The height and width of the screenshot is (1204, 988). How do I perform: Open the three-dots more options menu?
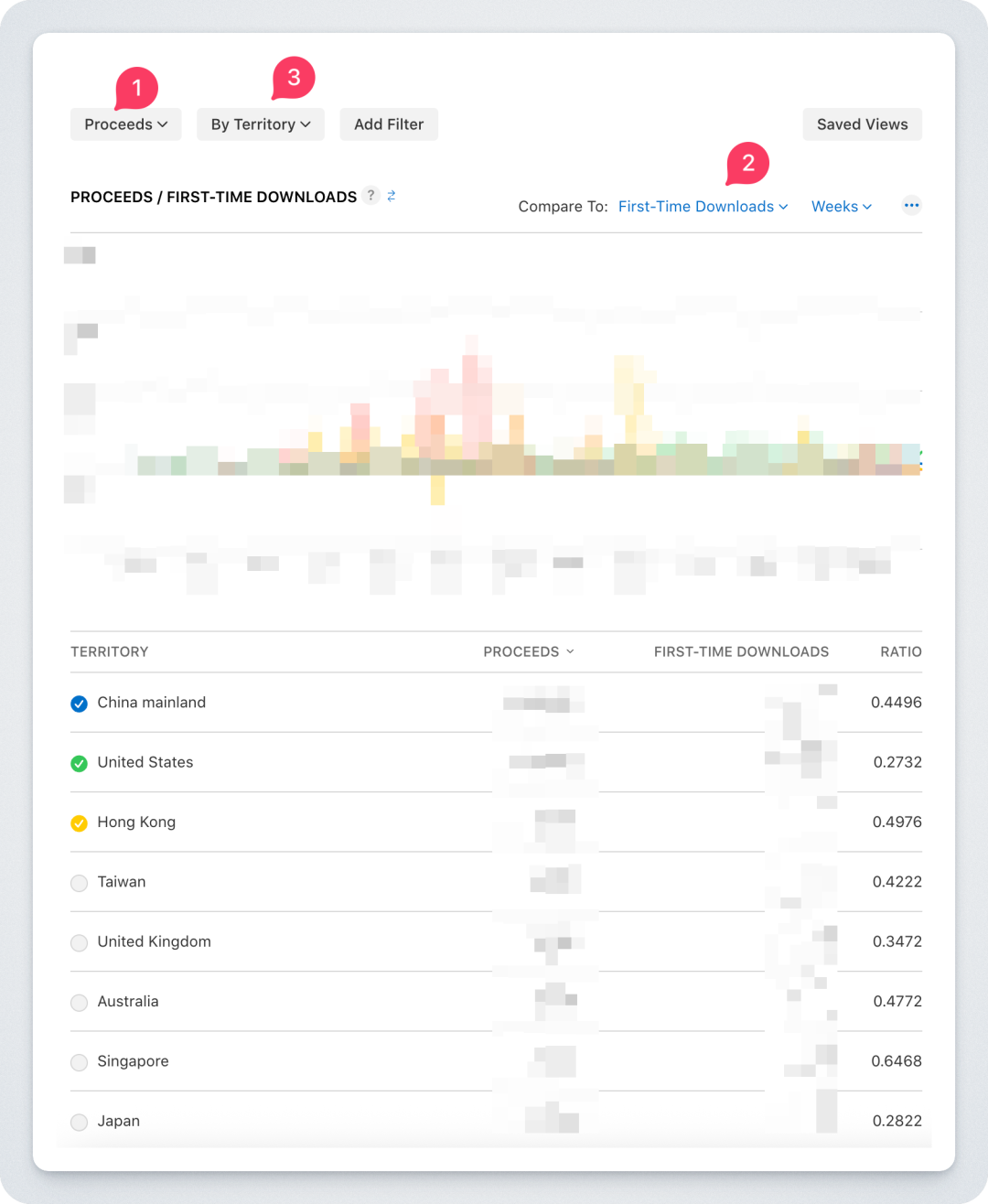point(911,205)
